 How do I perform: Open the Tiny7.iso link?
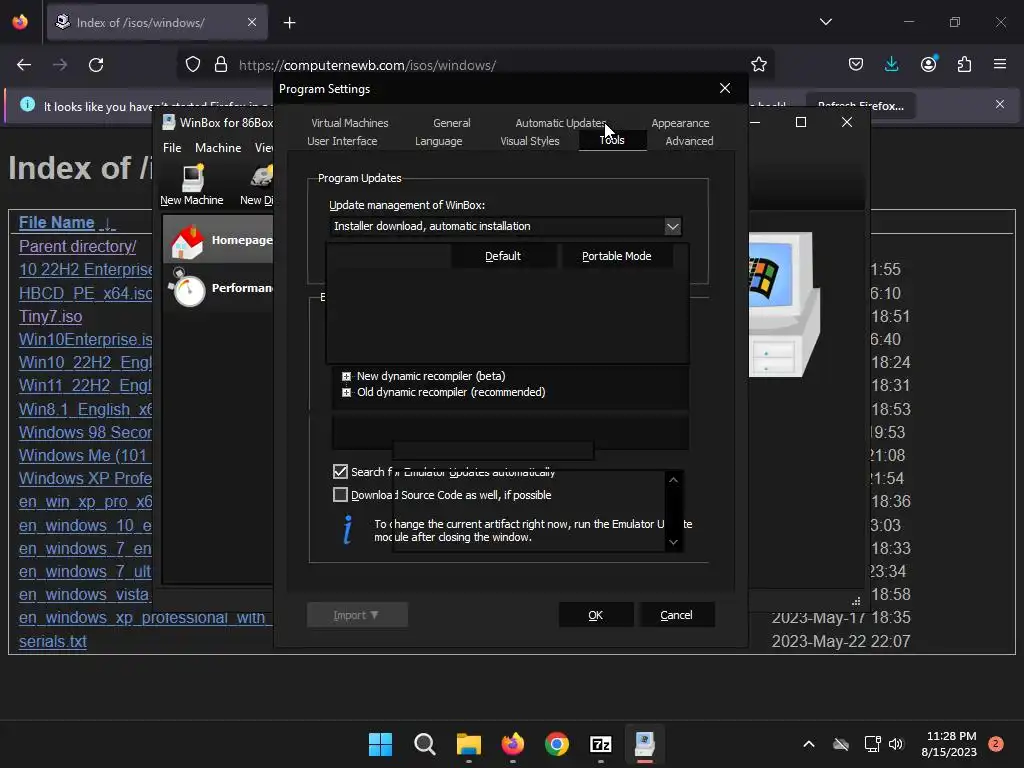pyautogui.click(x=50, y=316)
